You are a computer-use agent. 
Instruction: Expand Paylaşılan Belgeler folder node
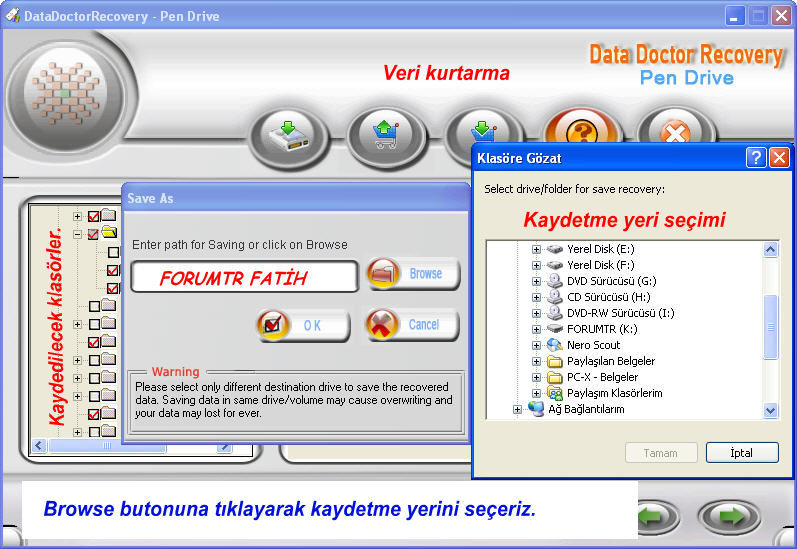pyautogui.click(x=536, y=361)
